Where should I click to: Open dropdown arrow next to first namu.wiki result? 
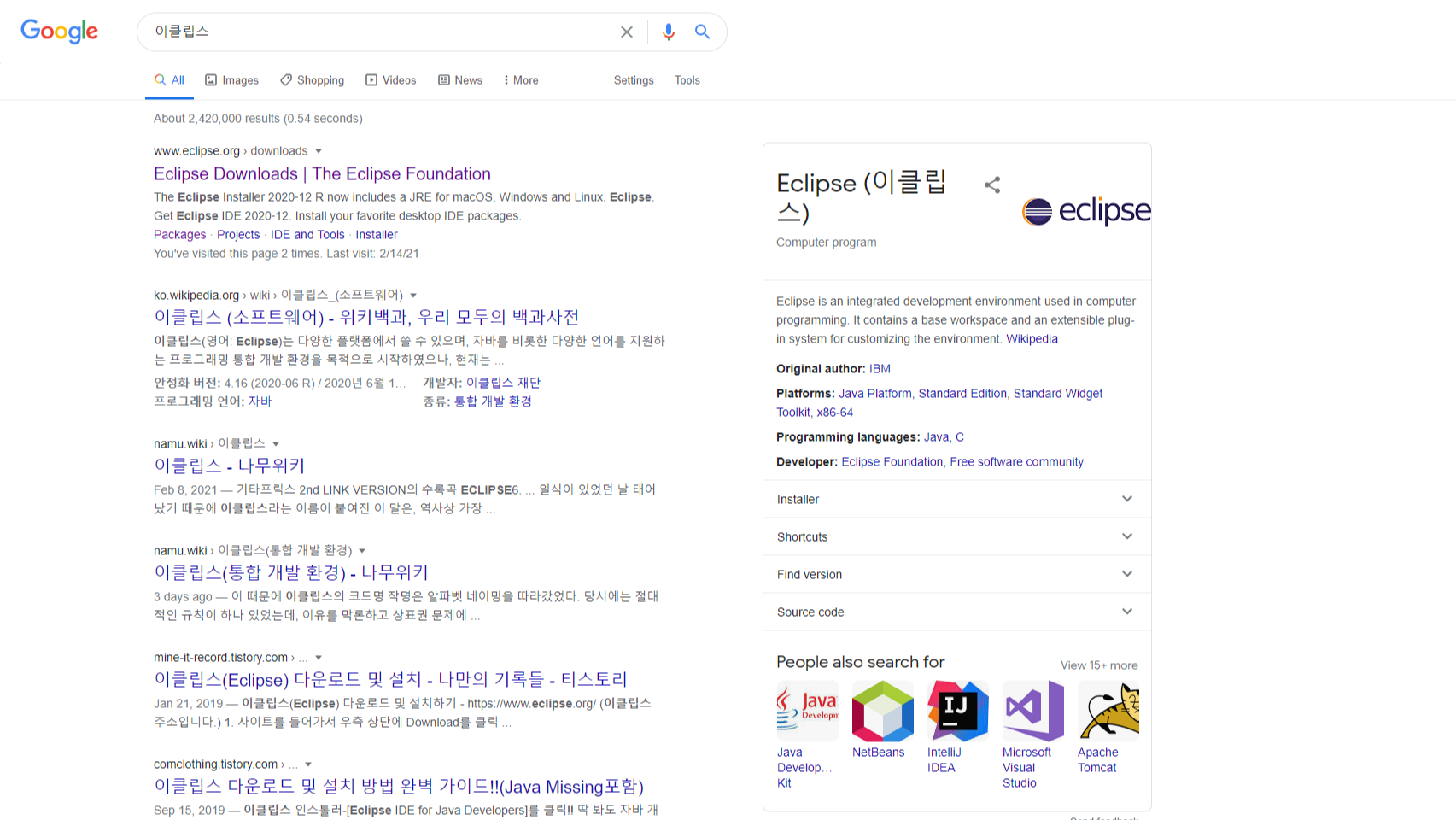(276, 444)
